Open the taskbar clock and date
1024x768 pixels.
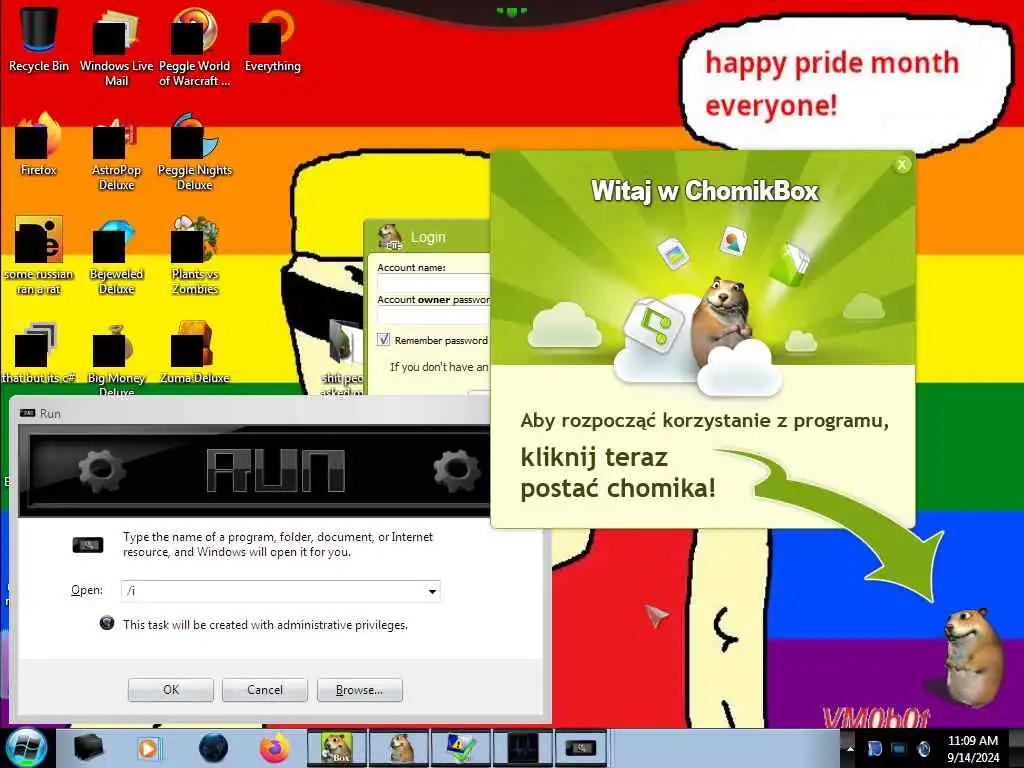[x=972, y=749]
